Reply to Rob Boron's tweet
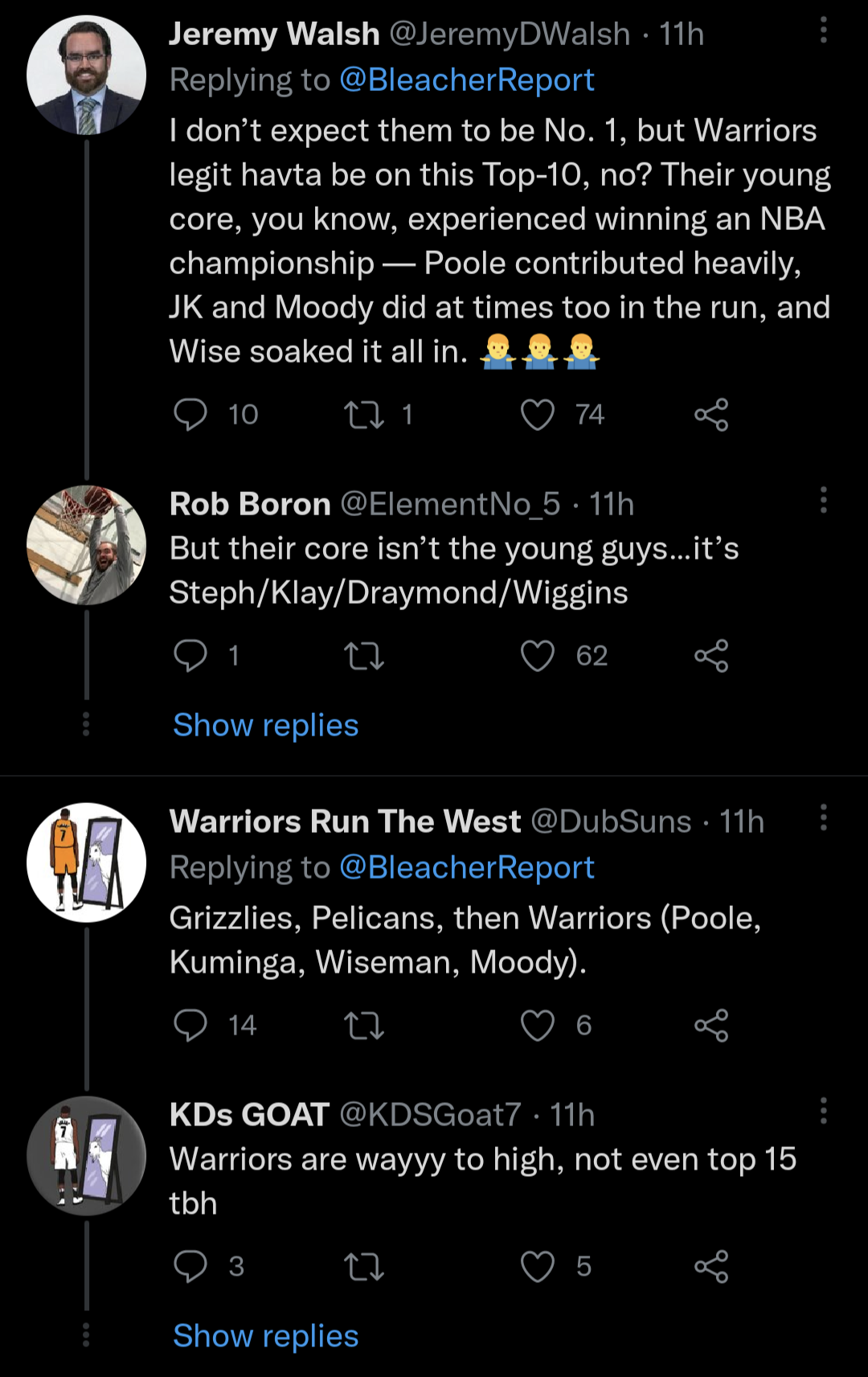The height and width of the screenshot is (1377, 868). tap(191, 656)
